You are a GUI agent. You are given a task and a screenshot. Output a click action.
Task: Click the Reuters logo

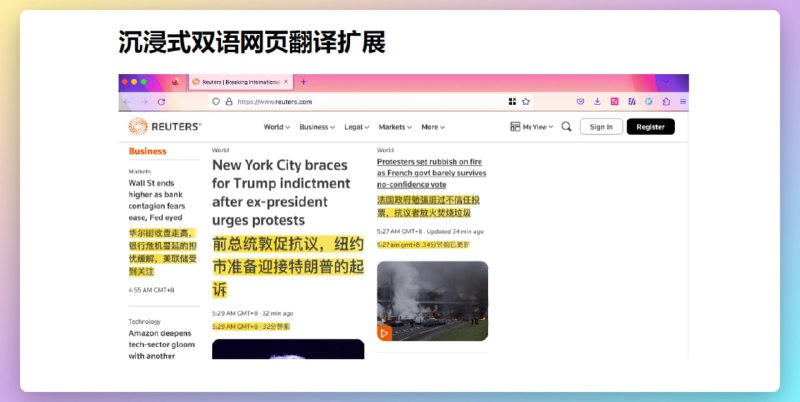coord(165,127)
